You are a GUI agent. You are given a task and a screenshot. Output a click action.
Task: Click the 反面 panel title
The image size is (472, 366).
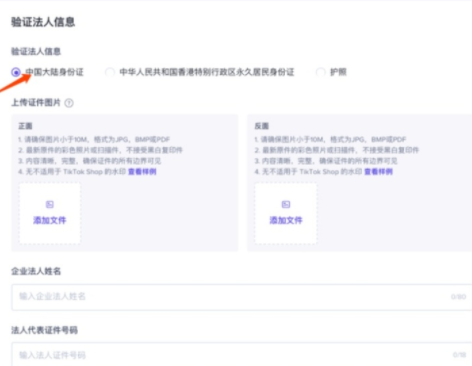[x=262, y=126]
